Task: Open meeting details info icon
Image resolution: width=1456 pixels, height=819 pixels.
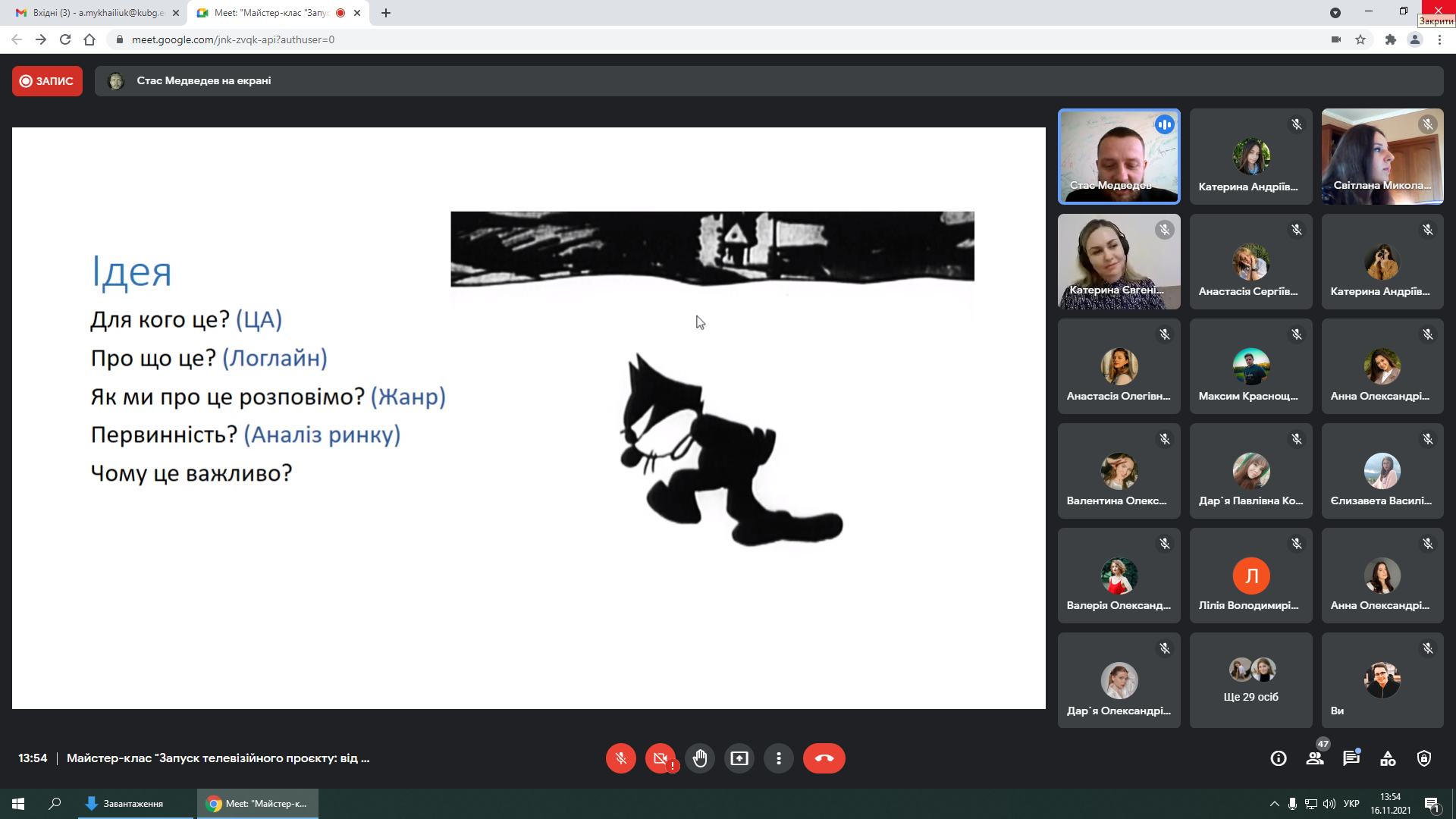Action: click(1279, 758)
